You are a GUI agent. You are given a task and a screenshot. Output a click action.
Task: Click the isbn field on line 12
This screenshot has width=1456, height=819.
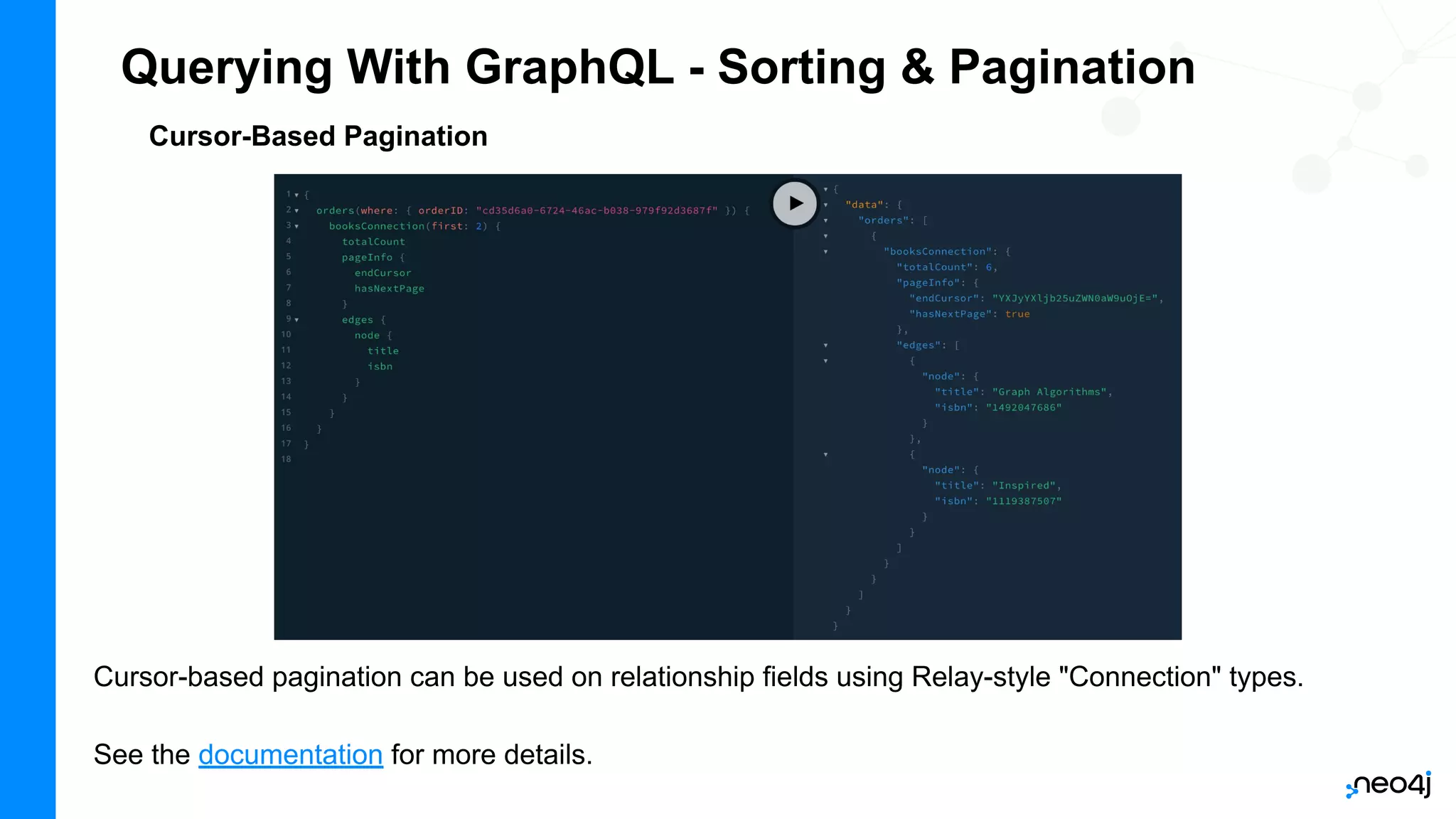pyautogui.click(x=380, y=367)
